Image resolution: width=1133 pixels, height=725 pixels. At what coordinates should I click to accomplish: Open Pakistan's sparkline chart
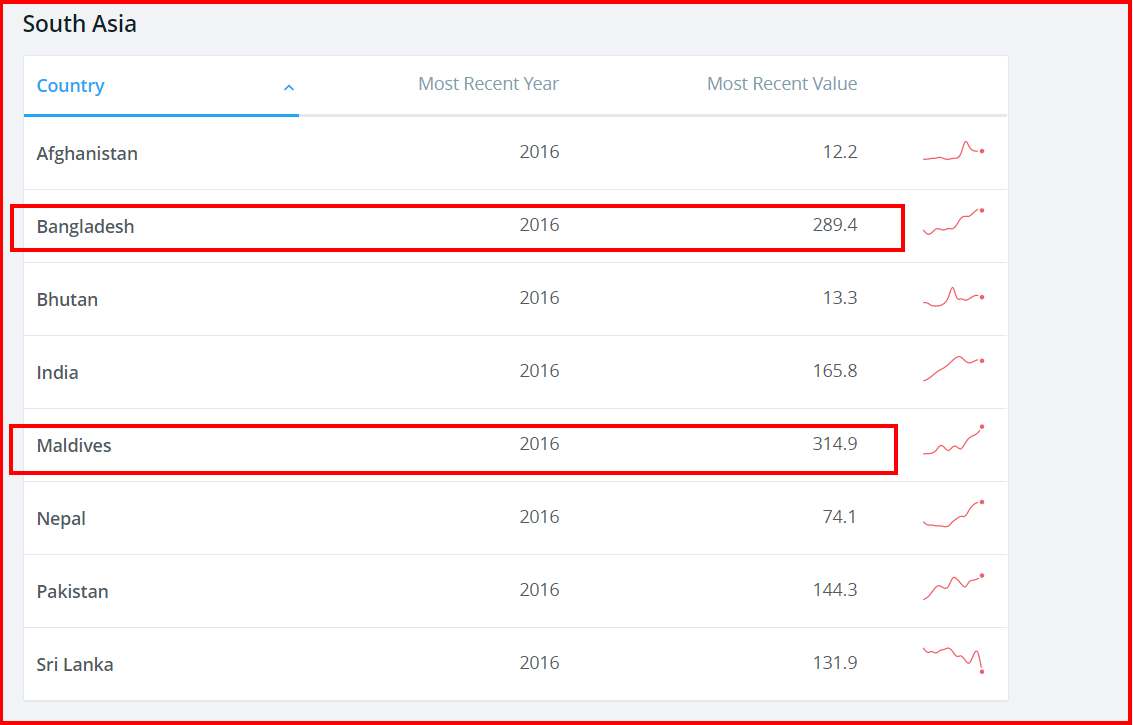coord(953,587)
